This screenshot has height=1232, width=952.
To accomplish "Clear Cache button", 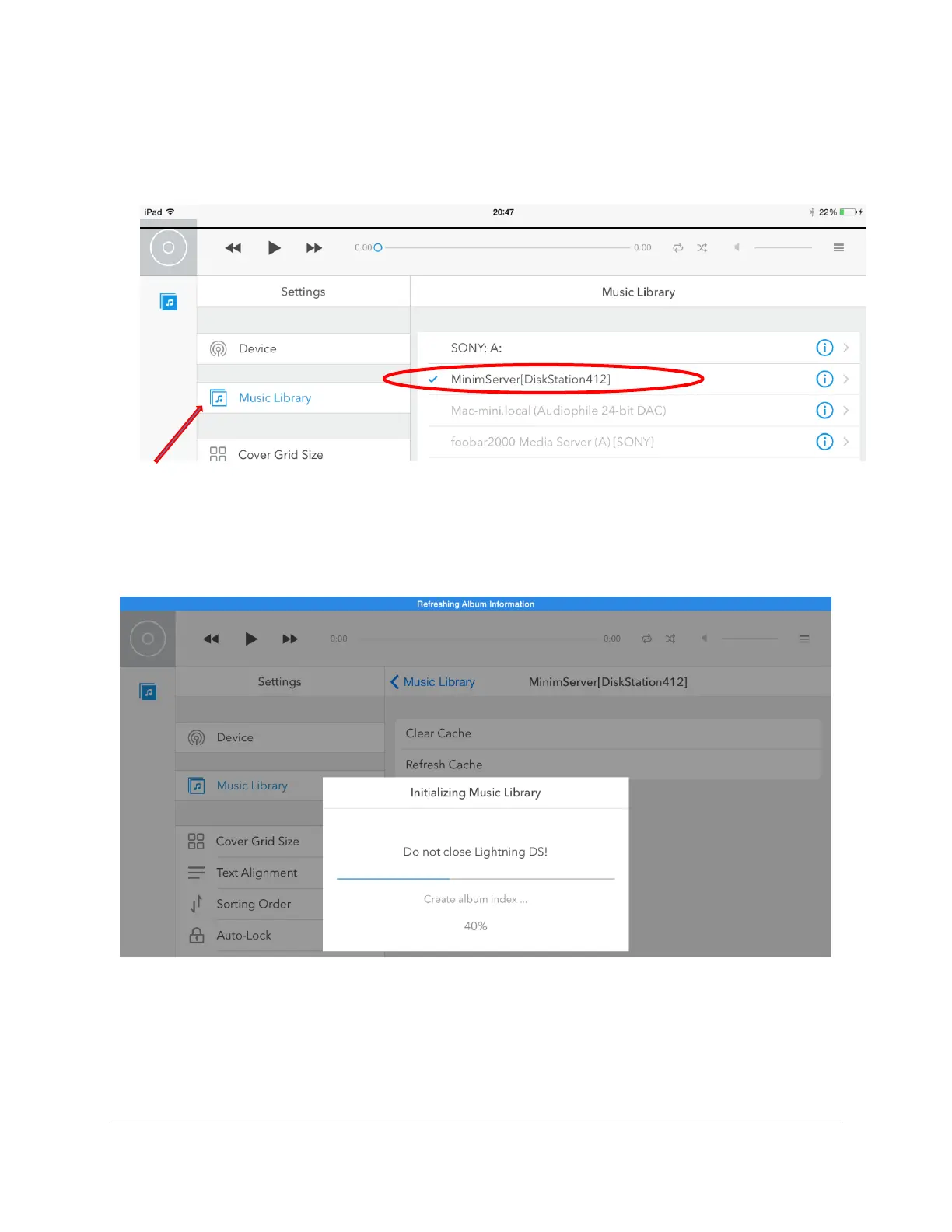I will [608, 733].
